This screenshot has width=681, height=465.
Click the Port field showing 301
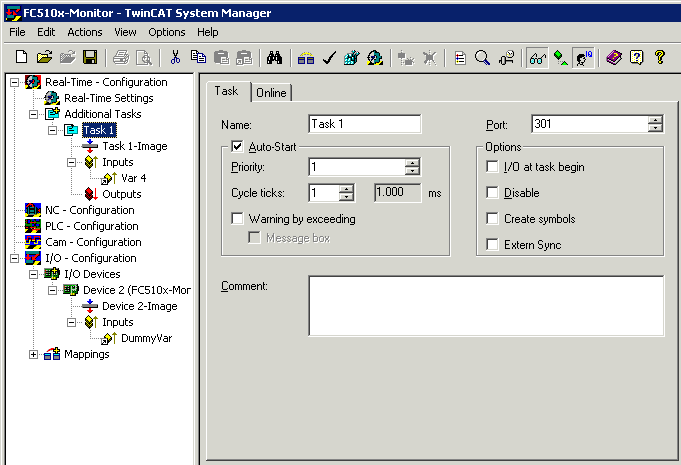(x=589, y=124)
